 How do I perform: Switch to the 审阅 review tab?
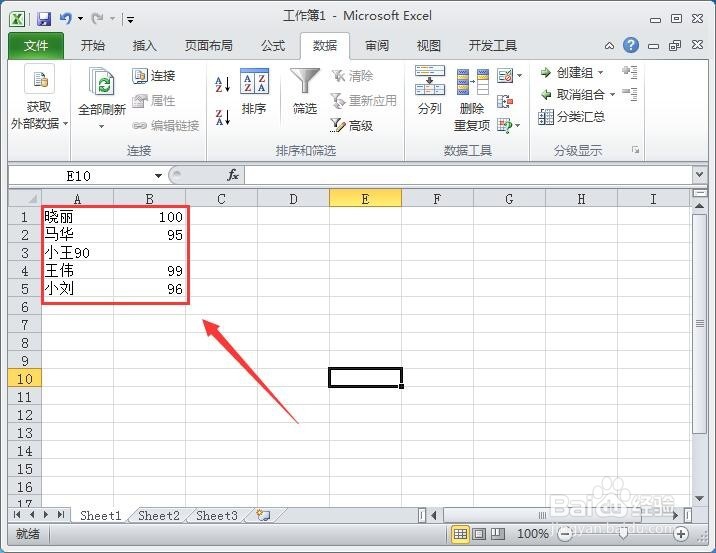pos(377,46)
